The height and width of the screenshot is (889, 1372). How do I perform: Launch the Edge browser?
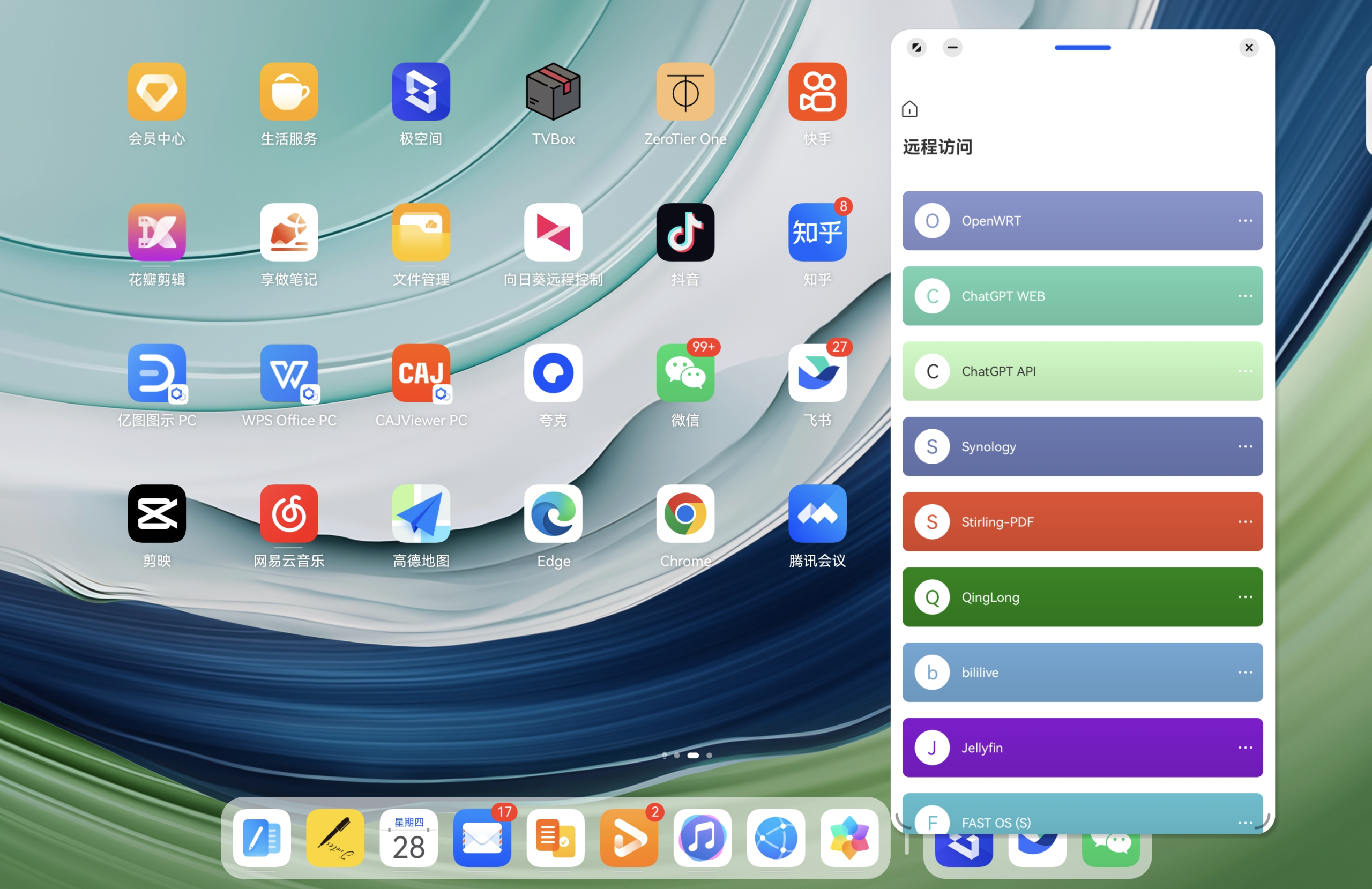(553, 514)
